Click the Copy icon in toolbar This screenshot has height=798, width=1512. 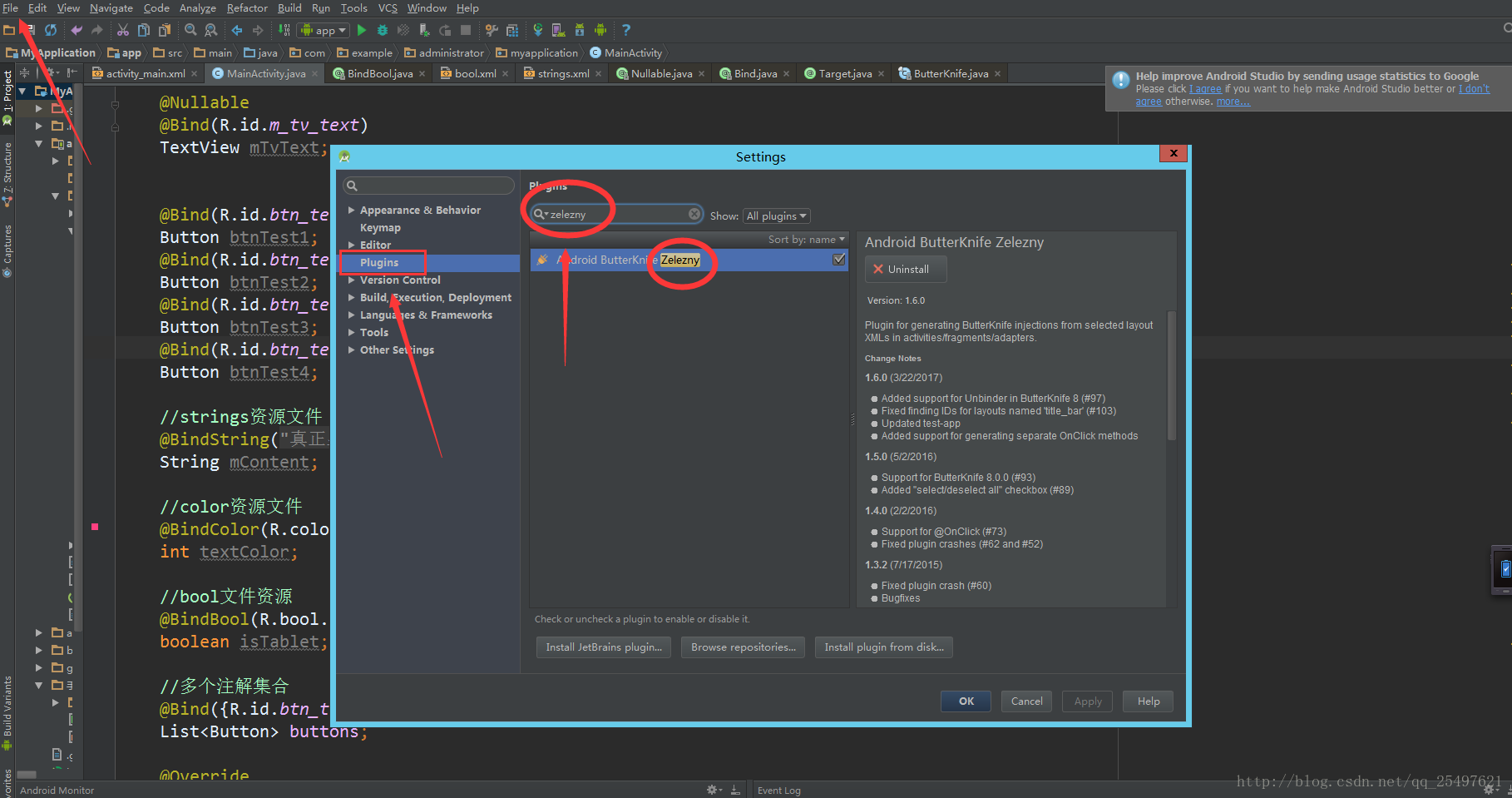[143, 30]
